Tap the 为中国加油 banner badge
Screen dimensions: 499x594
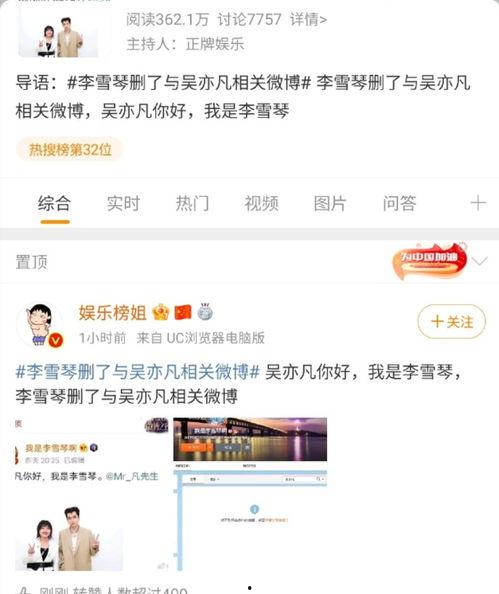click(430, 261)
